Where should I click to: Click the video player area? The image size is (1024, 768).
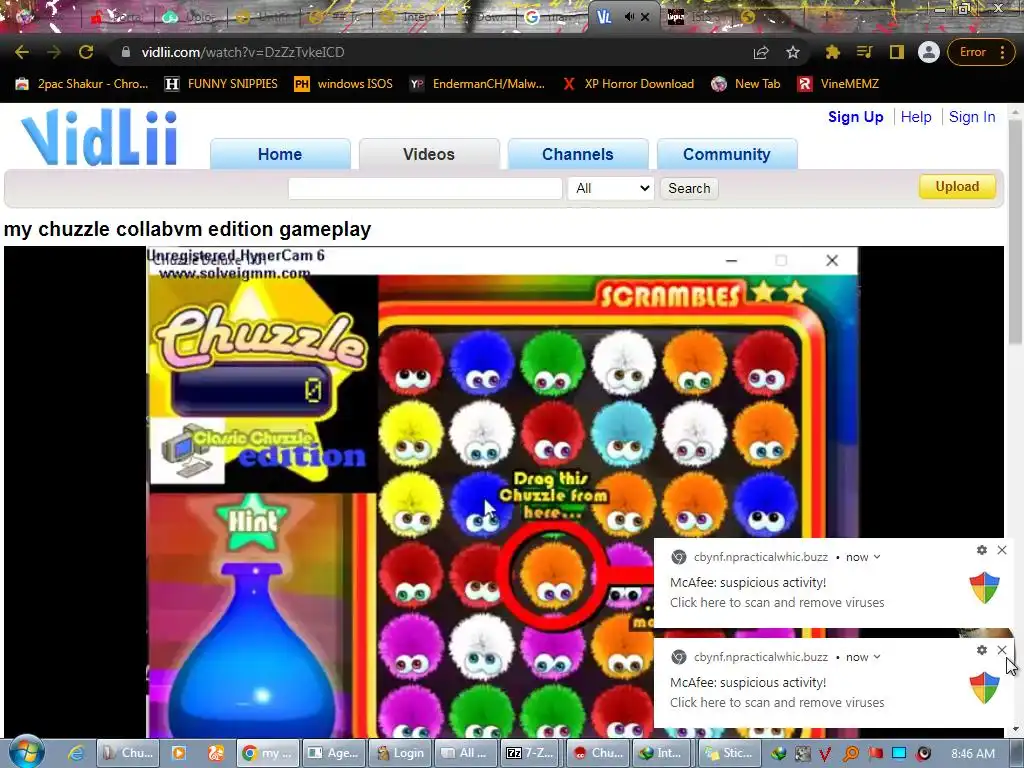[x=503, y=492]
